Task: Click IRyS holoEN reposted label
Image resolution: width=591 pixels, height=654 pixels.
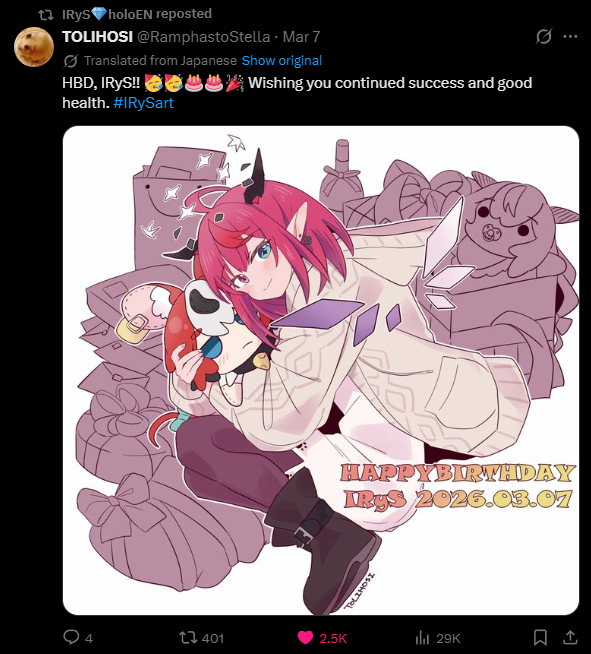Action: [x=137, y=14]
